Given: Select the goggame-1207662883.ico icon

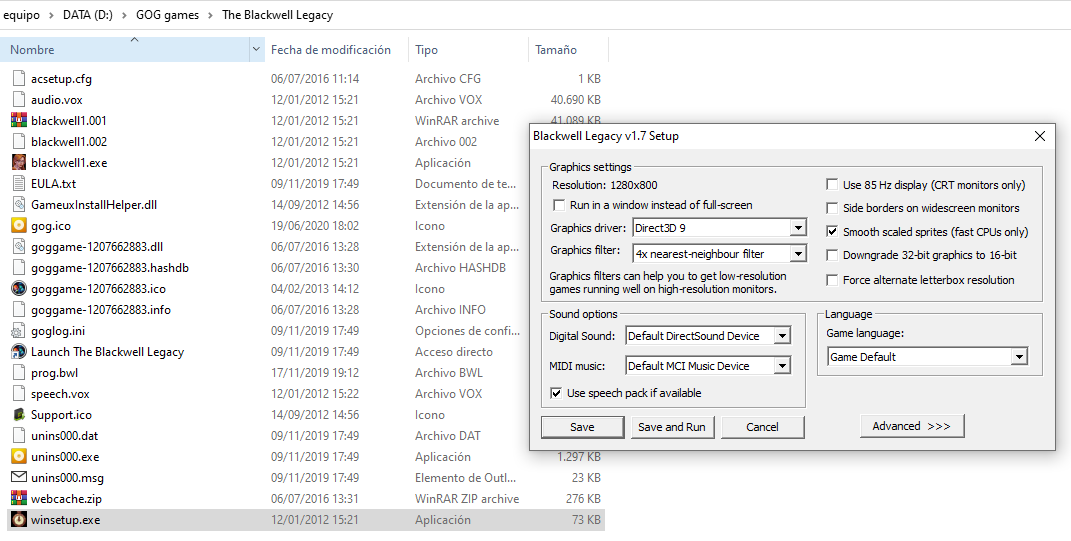Looking at the screenshot, I should (18, 289).
